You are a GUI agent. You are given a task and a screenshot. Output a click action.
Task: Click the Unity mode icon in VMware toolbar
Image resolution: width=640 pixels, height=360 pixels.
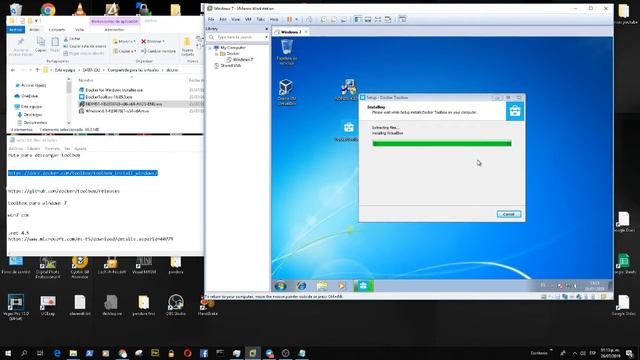(x=388, y=19)
